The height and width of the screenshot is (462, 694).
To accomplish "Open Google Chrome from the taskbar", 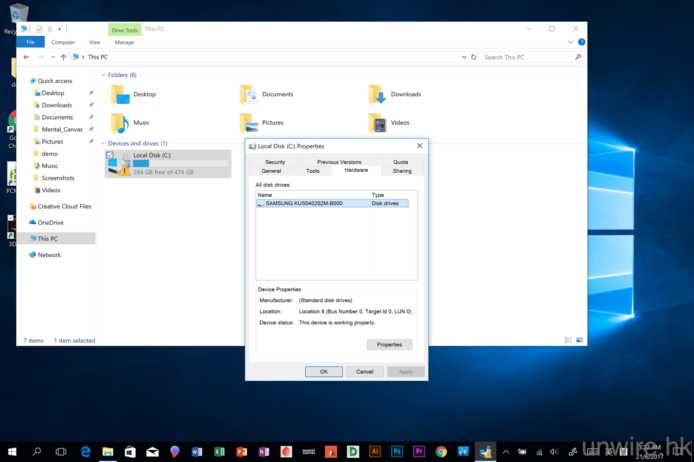I will click(x=441, y=452).
